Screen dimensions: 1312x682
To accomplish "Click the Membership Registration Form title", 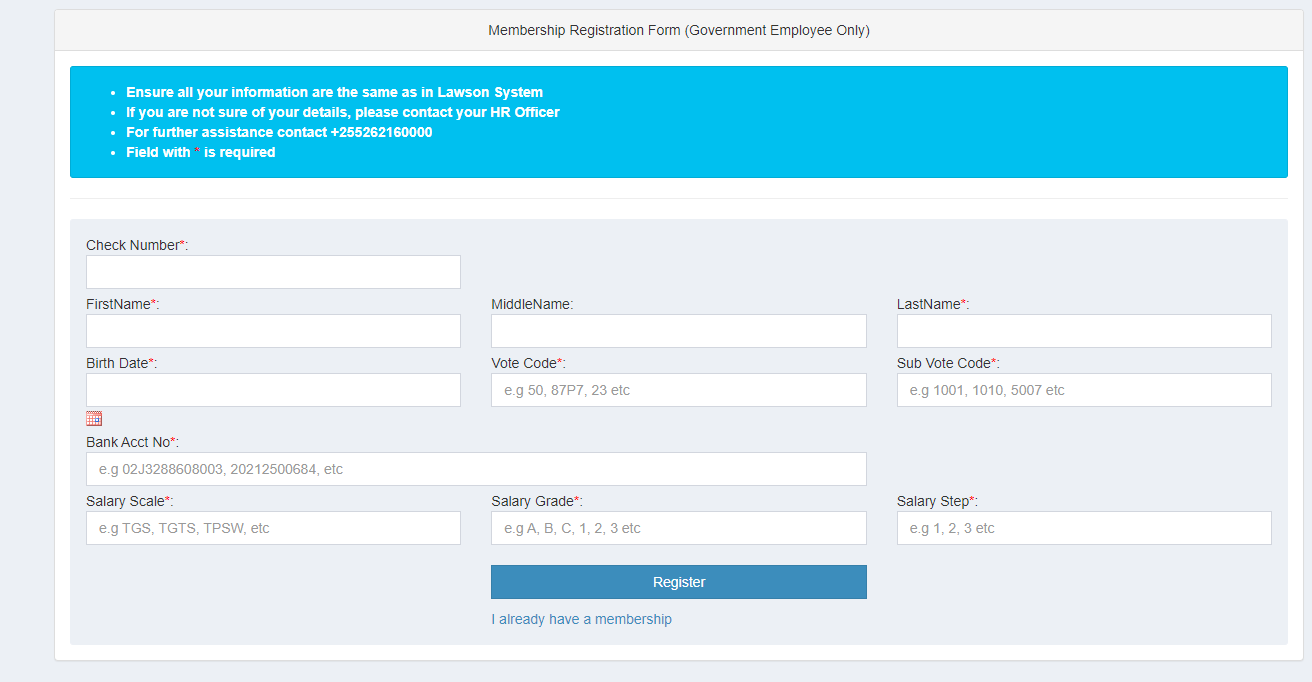I will point(679,30).
